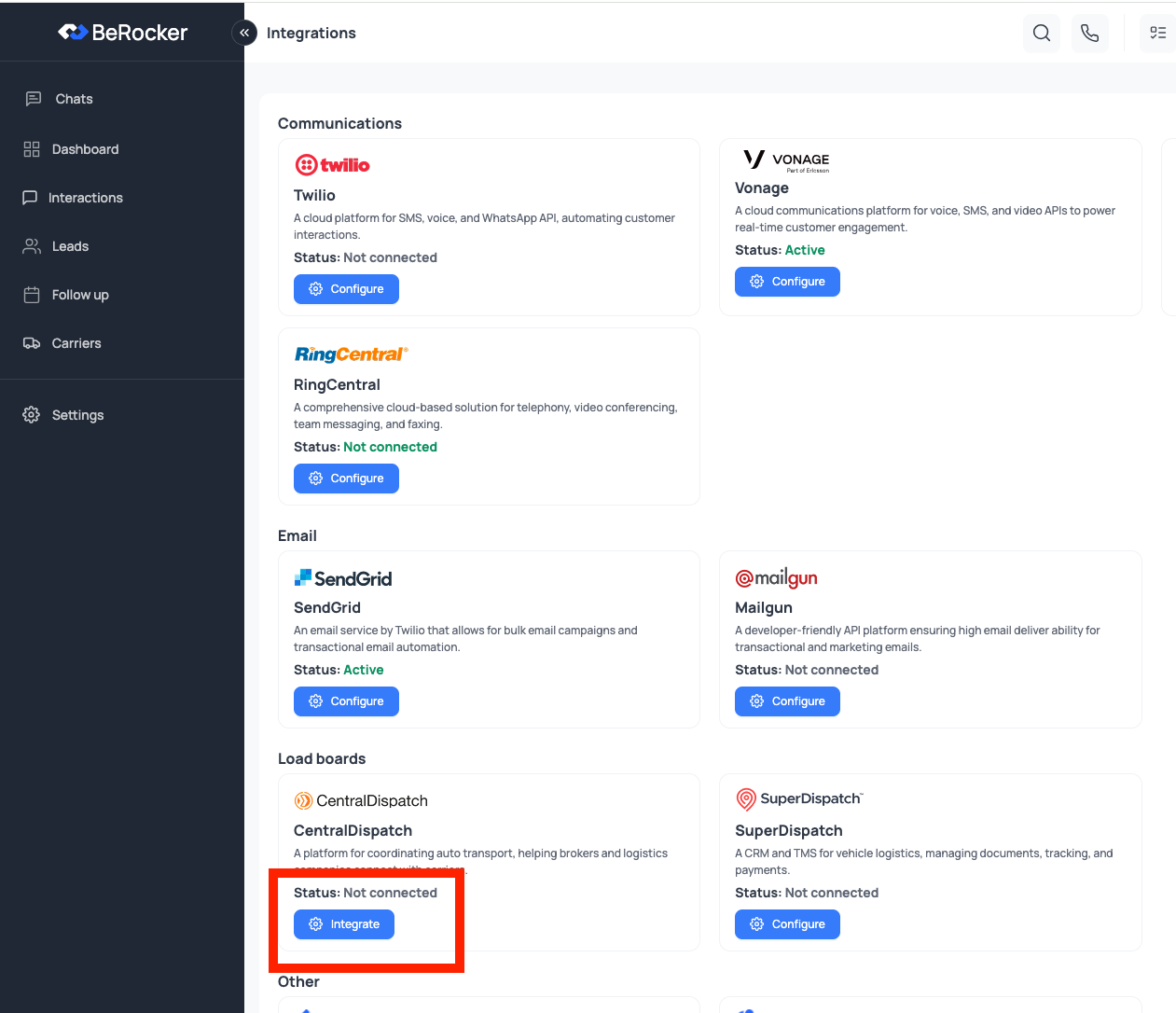1176x1013 pixels.
Task: Select Interactions in the sidebar menu
Action: [x=31, y=197]
